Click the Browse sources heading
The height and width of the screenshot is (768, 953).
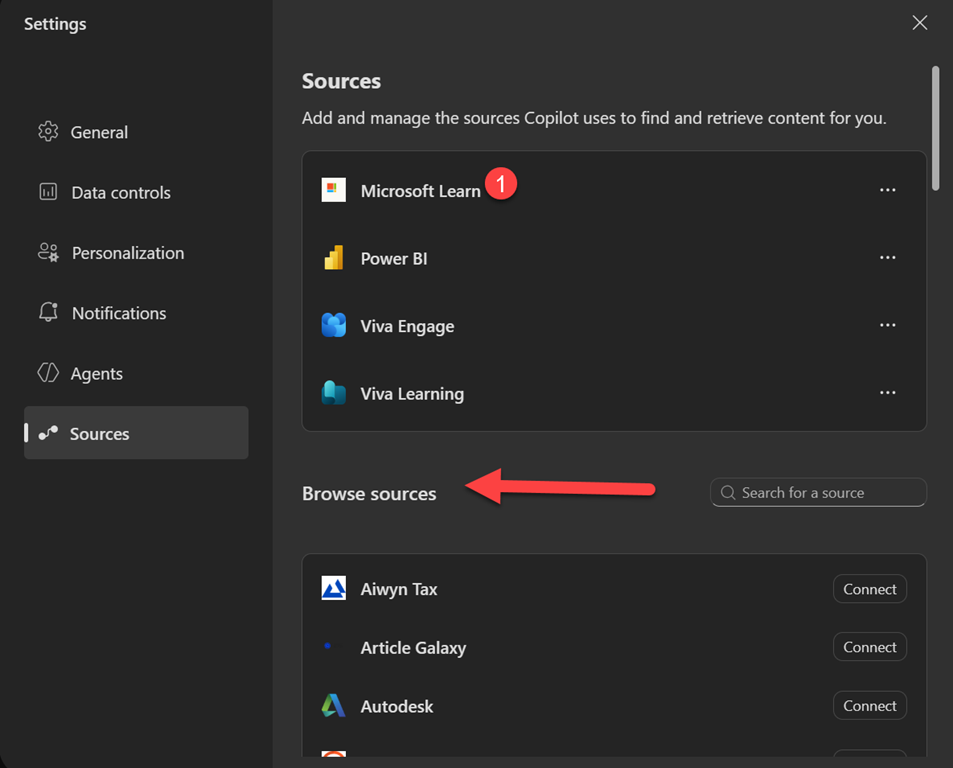click(369, 493)
